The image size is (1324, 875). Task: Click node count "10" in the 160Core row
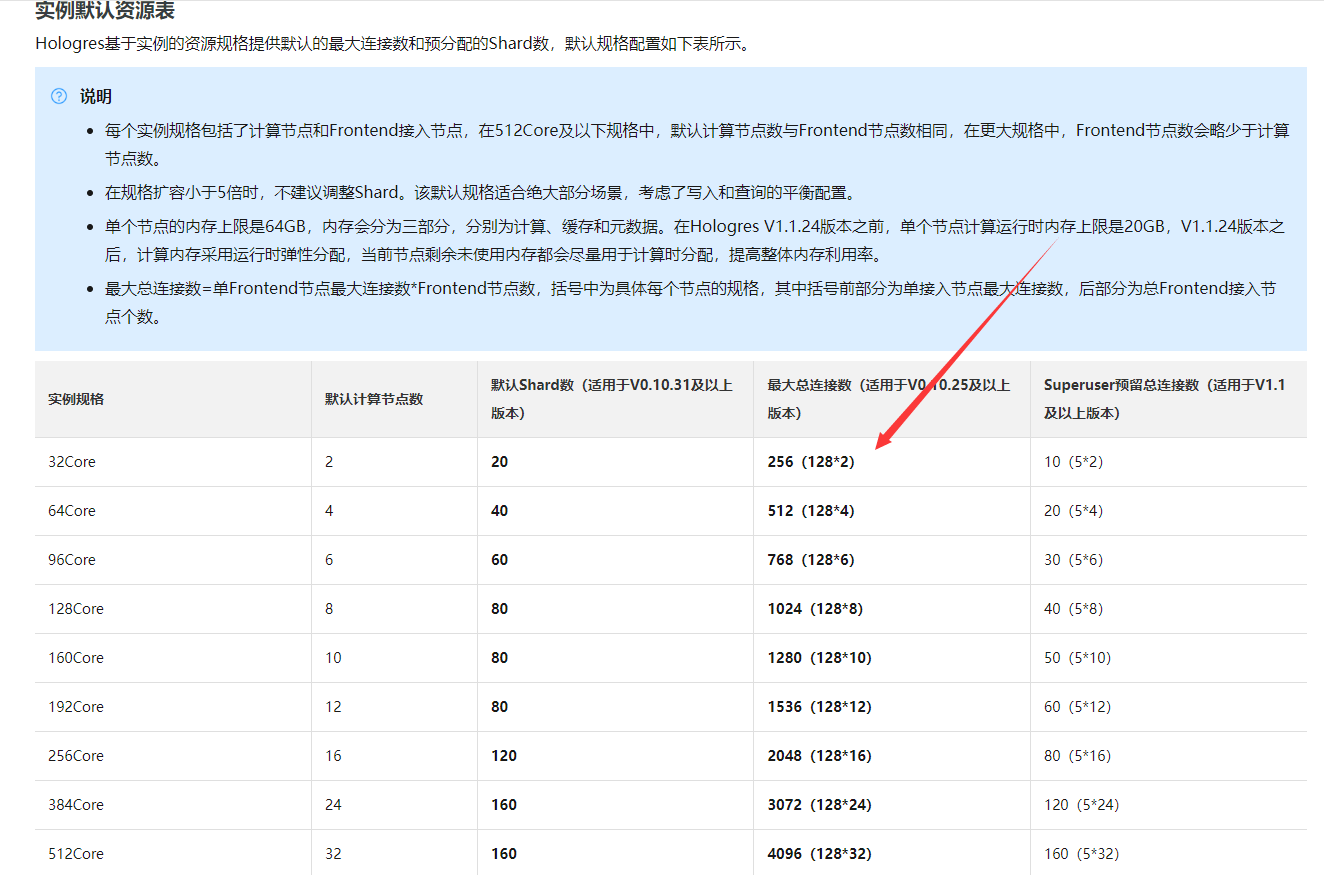pyautogui.click(x=333, y=658)
